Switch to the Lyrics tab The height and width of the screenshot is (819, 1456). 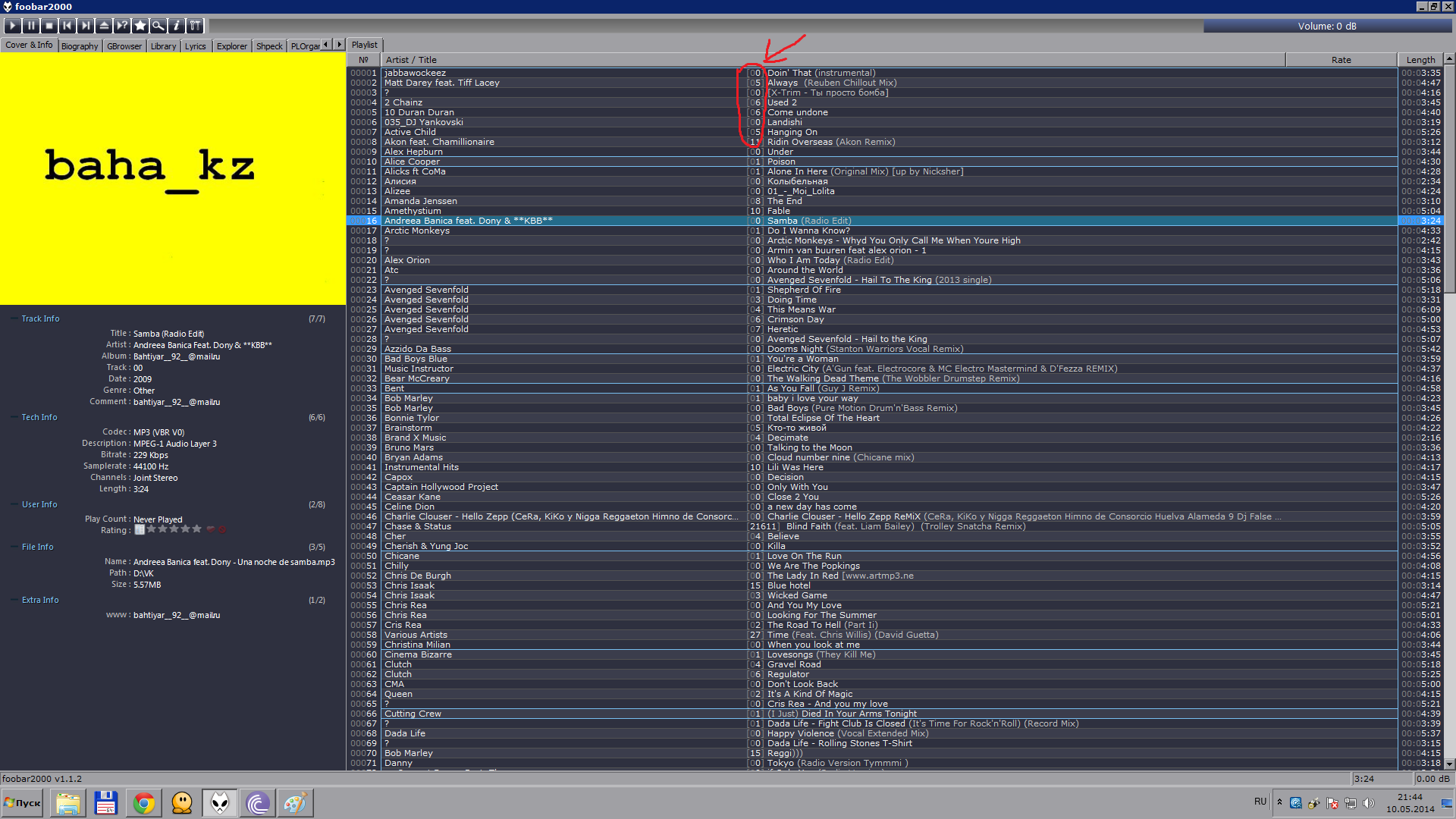195,46
